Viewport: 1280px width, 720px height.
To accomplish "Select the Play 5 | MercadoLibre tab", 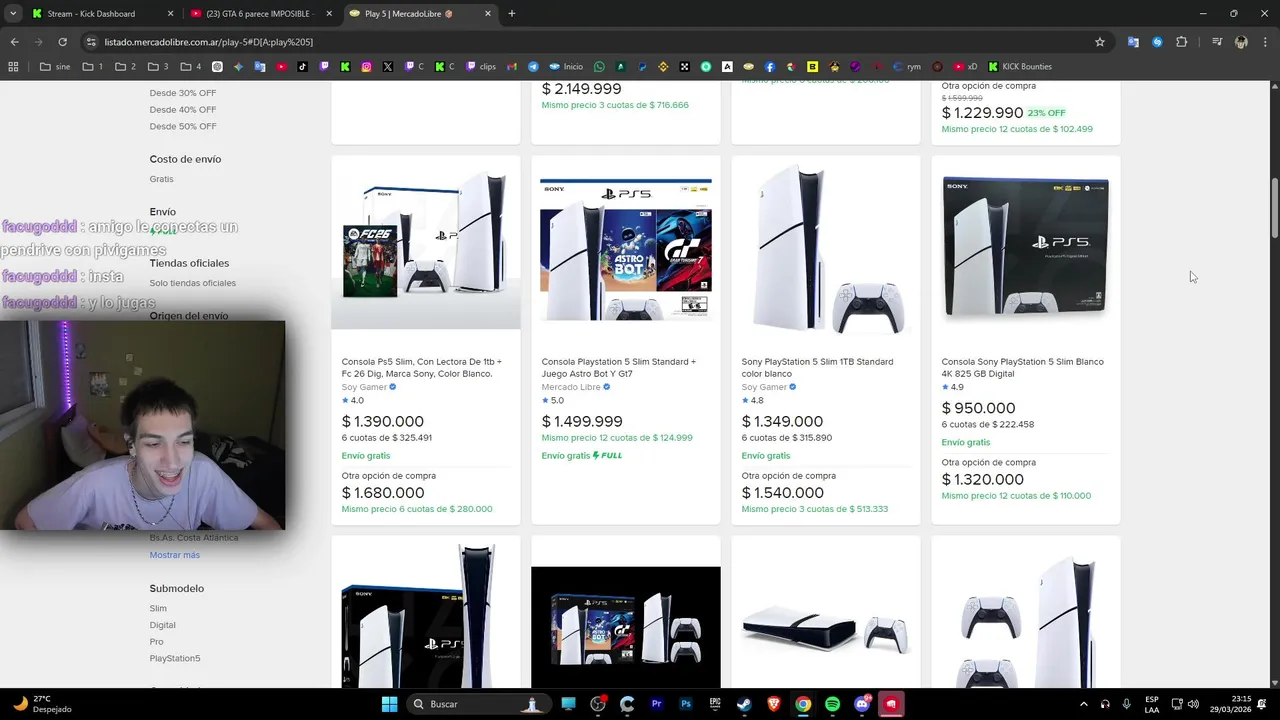I will [x=420, y=14].
